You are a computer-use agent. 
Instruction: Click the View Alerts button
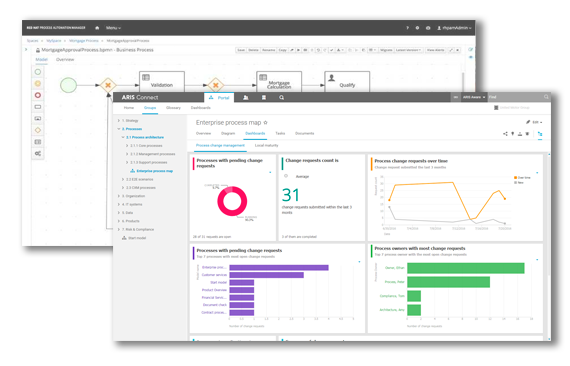coord(435,50)
